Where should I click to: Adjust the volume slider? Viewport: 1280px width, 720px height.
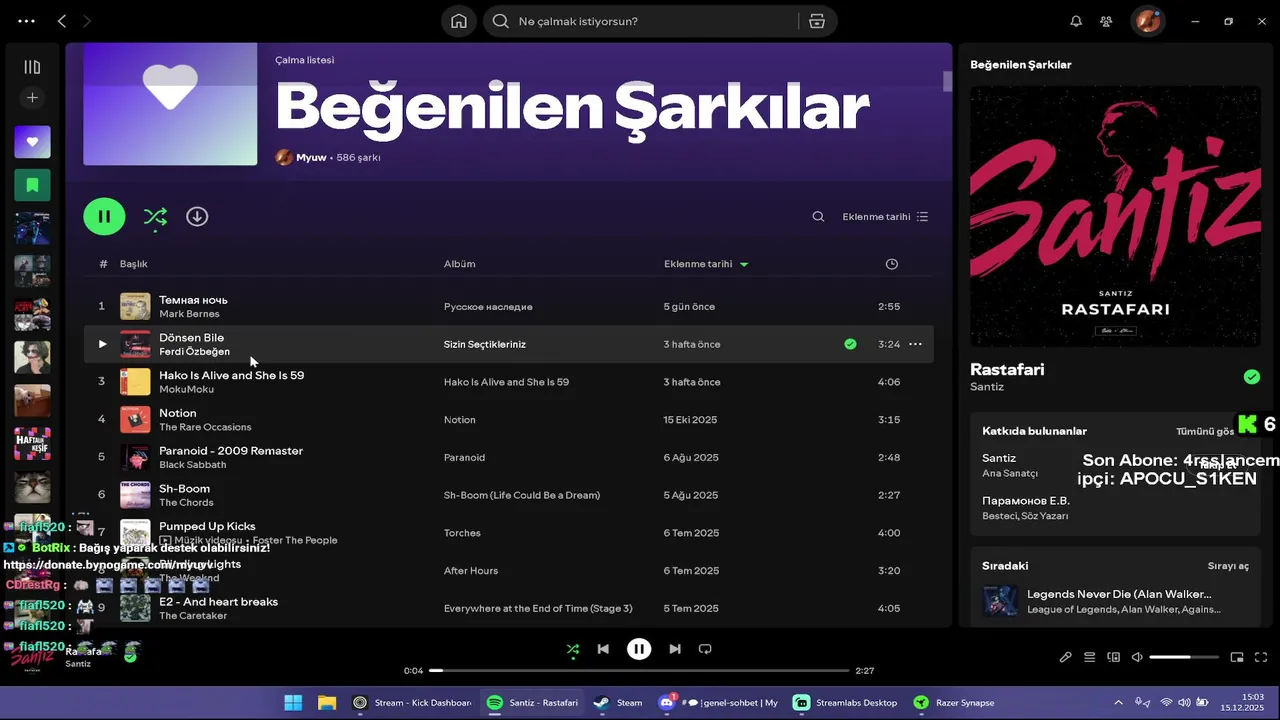click(1184, 657)
